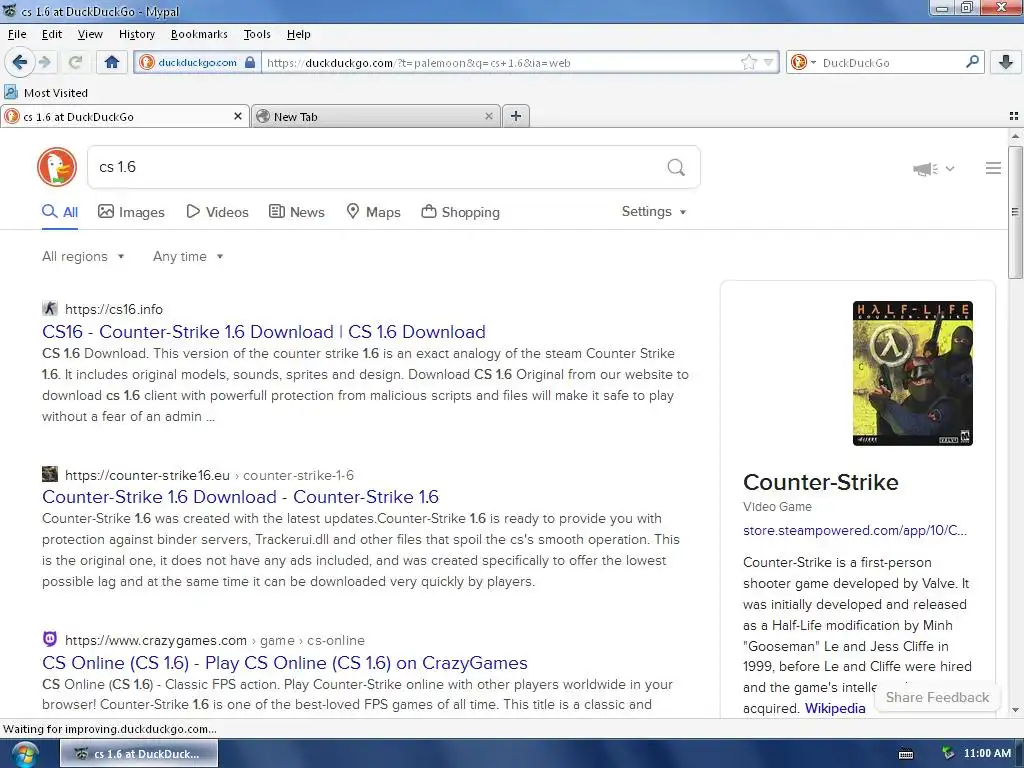Click the toolbar search magnifier icon

click(972, 62)
